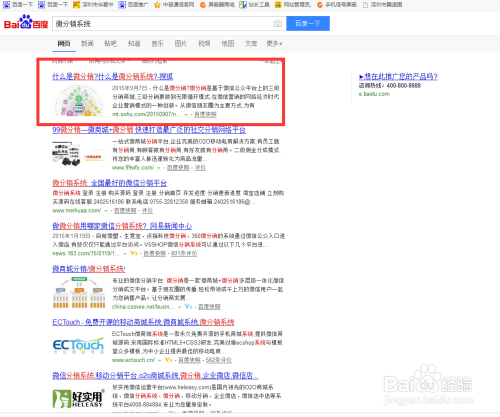Click the V1 badge on the china.coovee.net result
This screenshot has height=417, width=500.
coord(189,306)
